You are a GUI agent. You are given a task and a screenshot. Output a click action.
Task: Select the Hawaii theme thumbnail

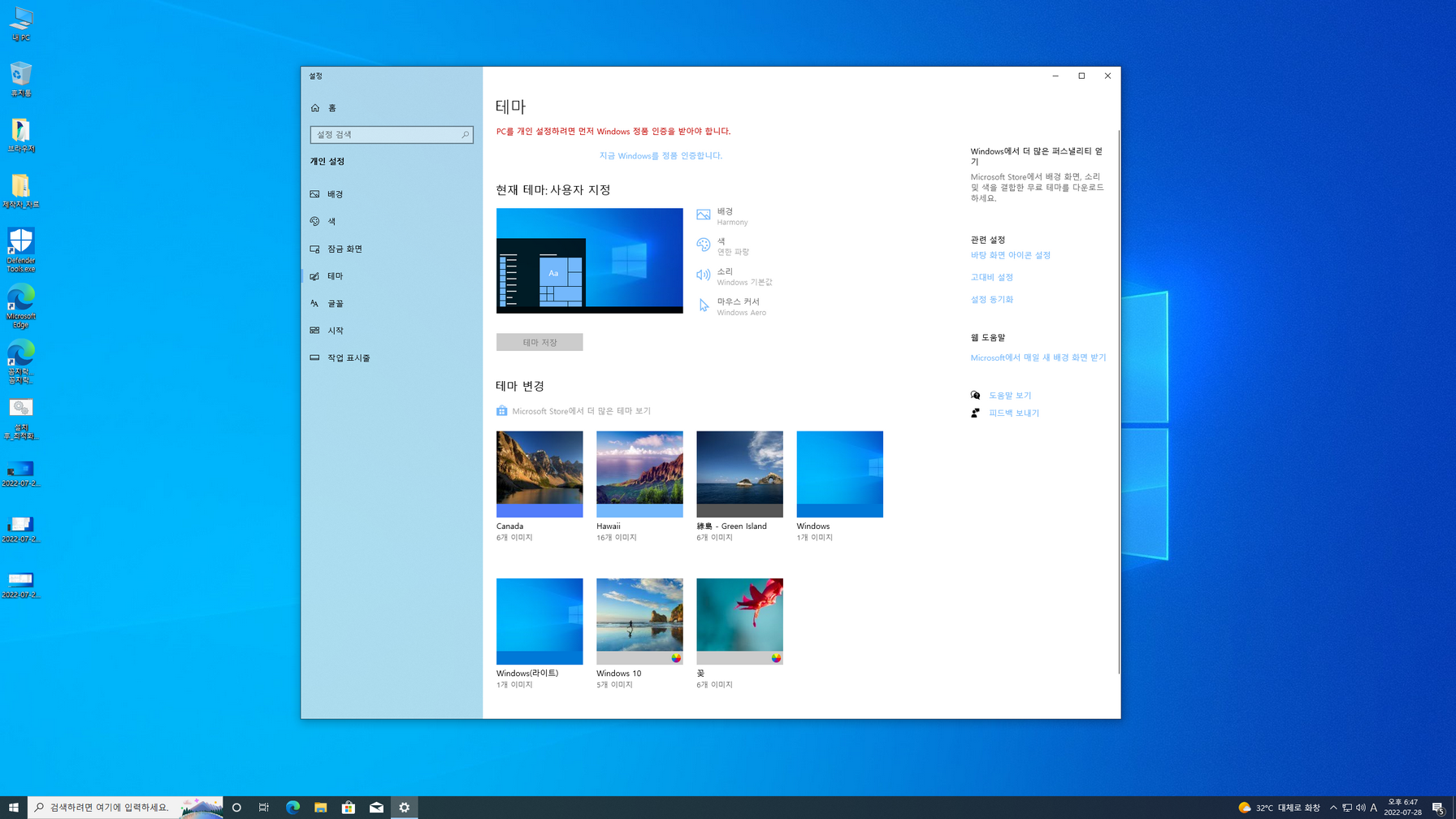[x=639, y=474]
